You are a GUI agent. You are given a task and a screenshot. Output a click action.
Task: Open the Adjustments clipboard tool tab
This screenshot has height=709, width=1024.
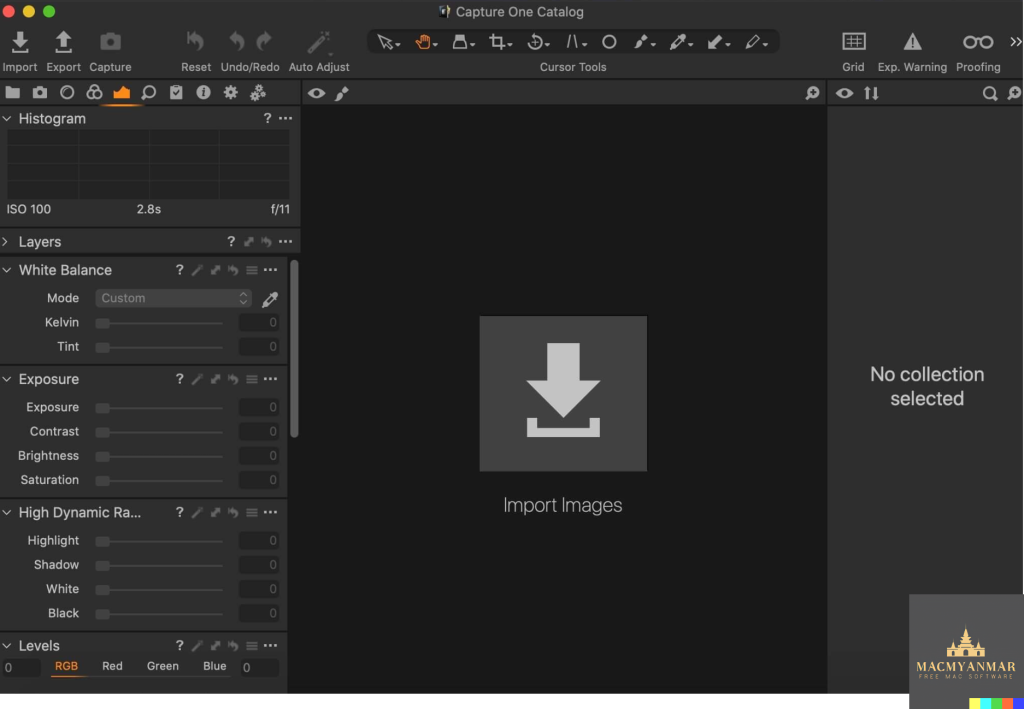point(176,93)
